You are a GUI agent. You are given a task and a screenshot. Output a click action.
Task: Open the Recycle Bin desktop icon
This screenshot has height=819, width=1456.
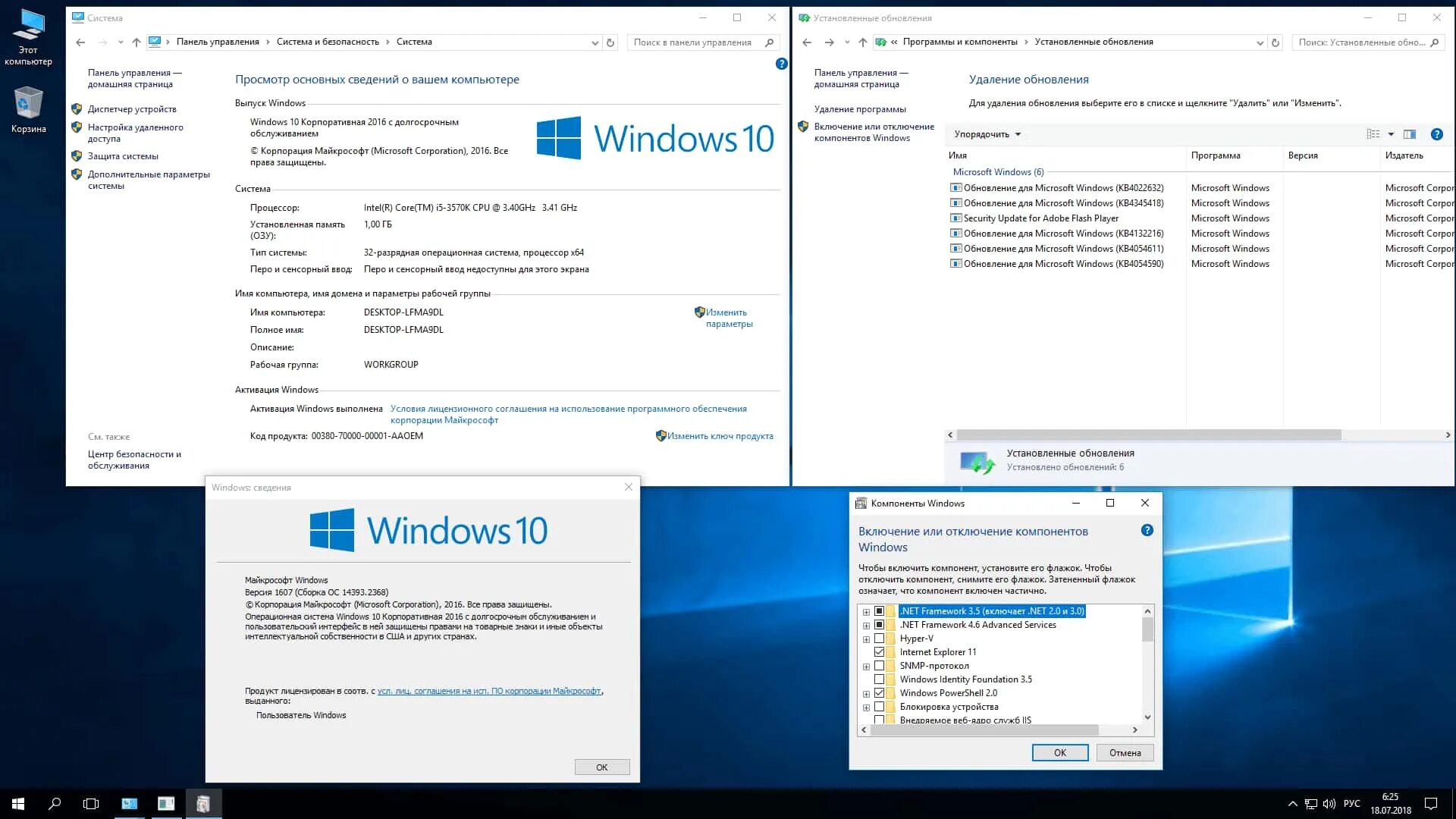click(x=29, y=110)
